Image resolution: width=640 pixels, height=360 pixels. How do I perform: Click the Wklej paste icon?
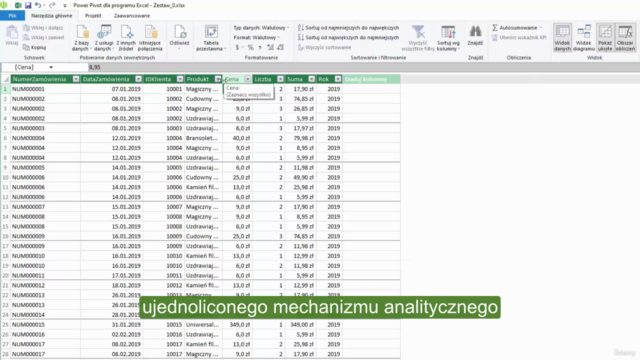pyautogui.click(x=12, y=35)
